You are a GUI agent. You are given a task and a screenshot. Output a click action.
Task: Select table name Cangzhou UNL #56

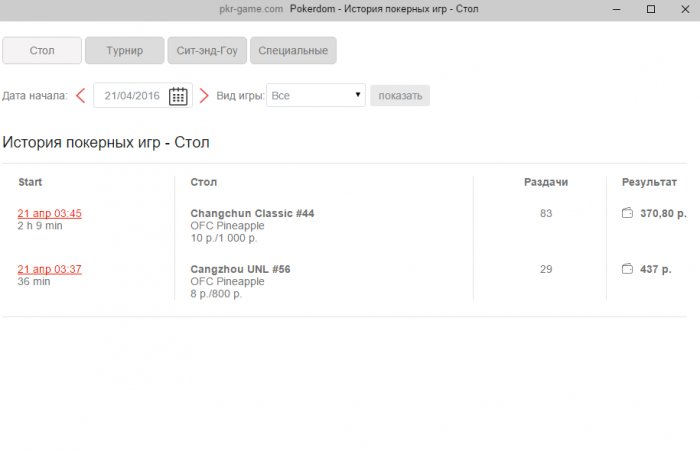pyautogui.click(x=240, y=269)
